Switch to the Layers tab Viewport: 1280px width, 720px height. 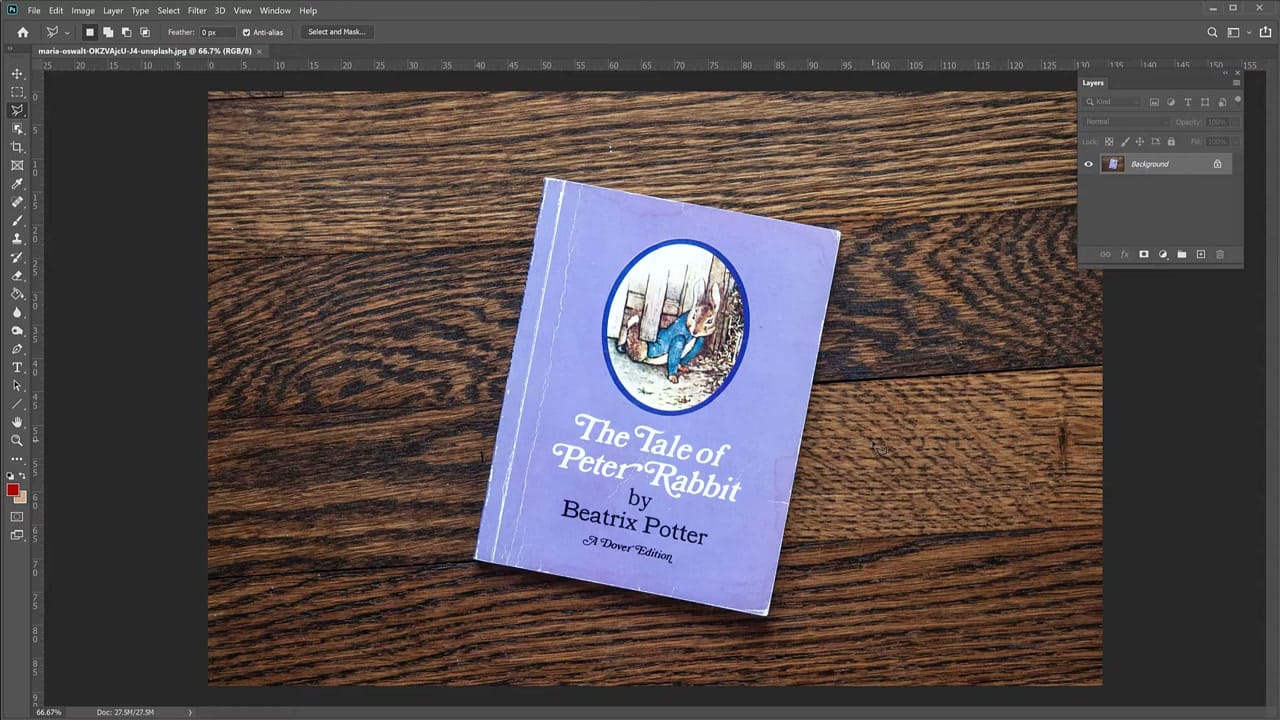[1093, 83]
